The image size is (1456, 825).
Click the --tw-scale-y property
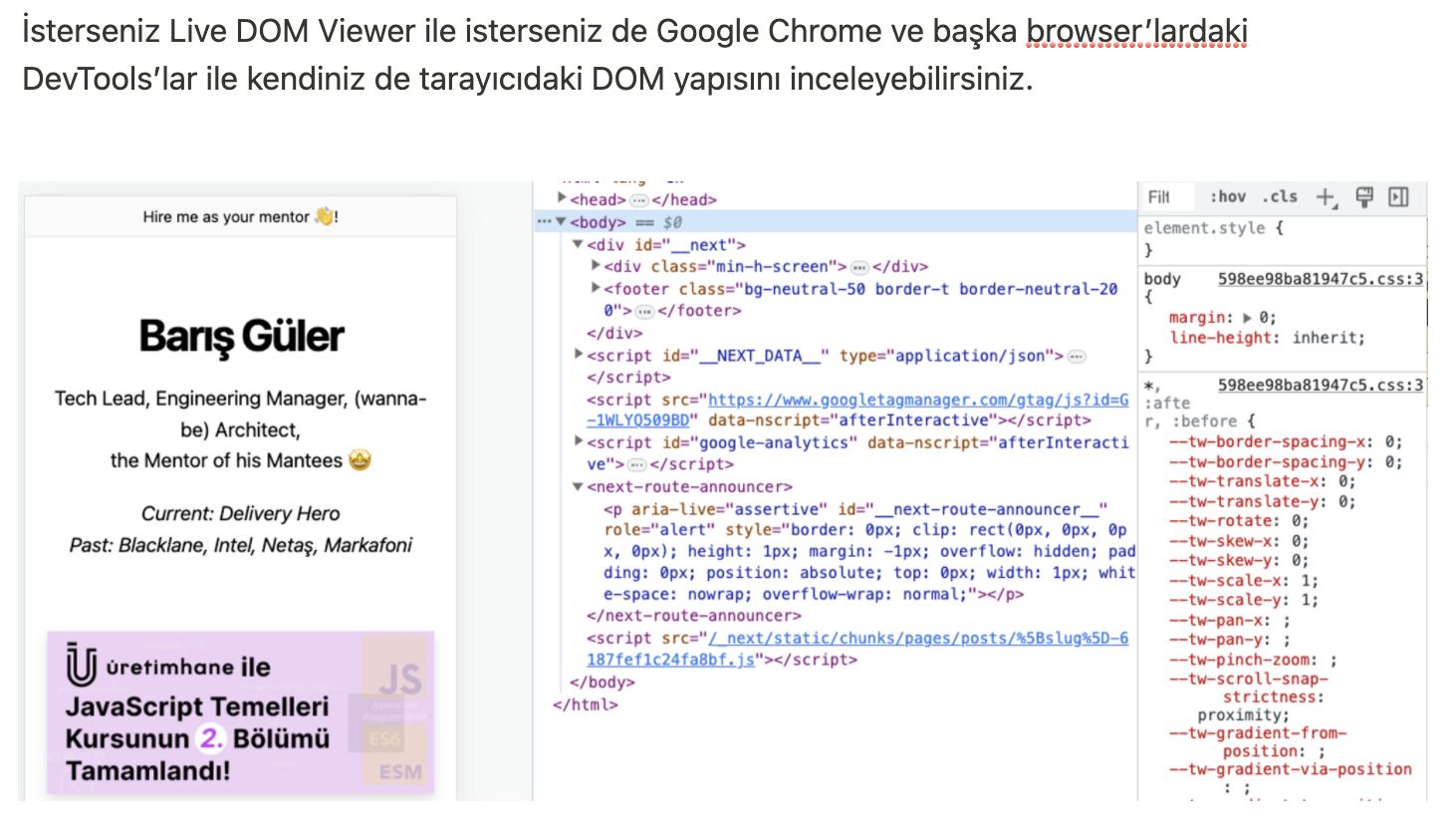(1244, 600)
